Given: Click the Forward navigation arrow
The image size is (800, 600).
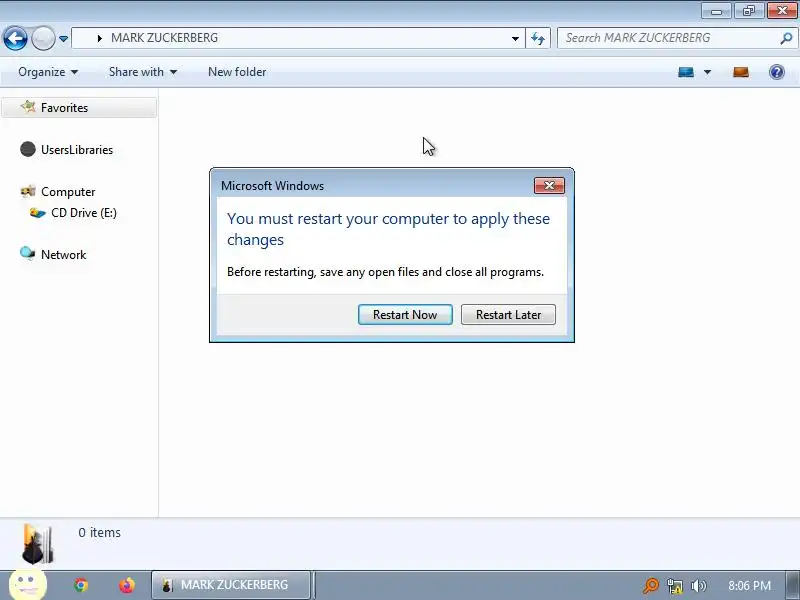Looking at the screenshot, I should click(x=43, y=38).
